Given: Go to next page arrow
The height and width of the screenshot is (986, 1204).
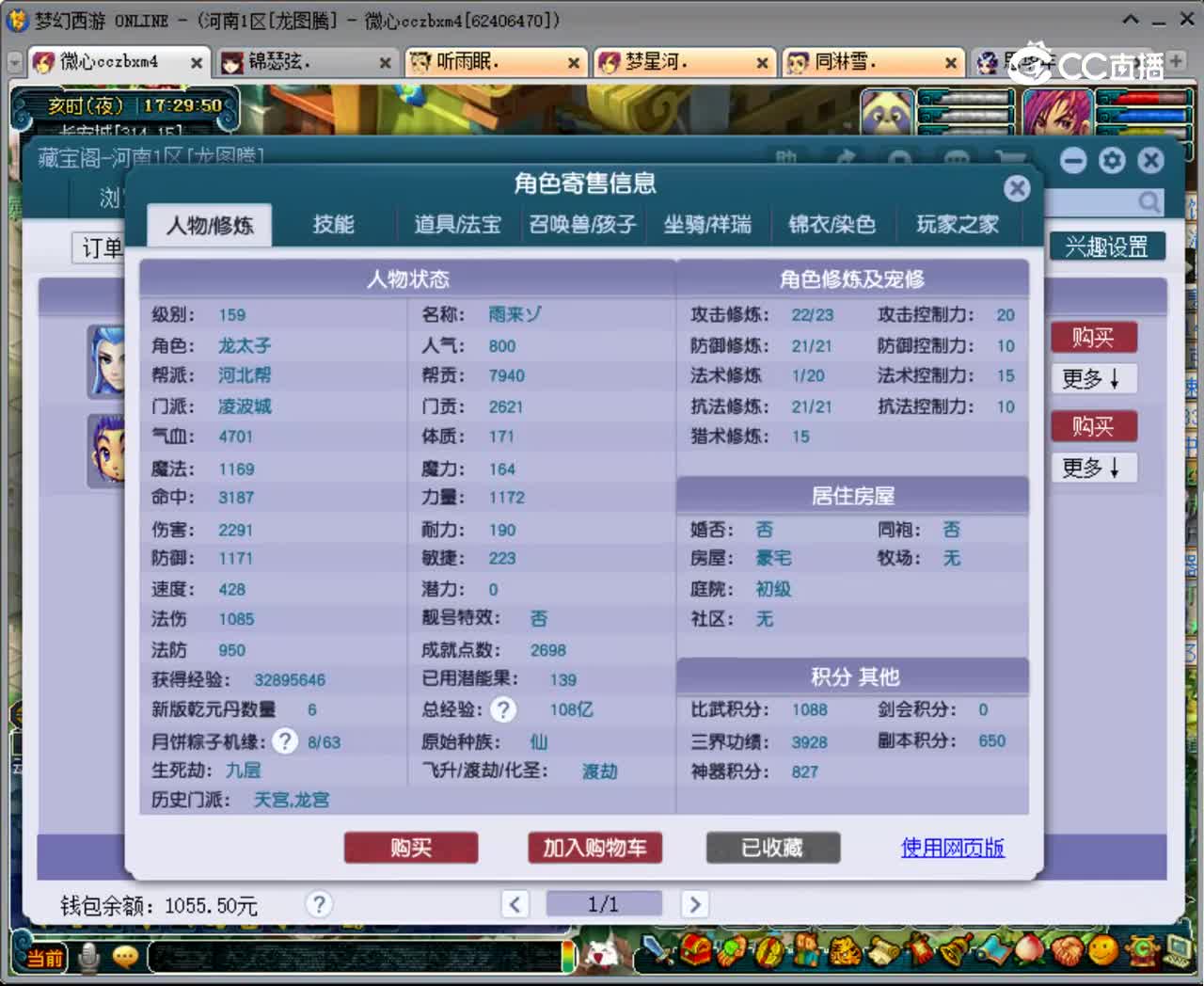Looking at the screenshot, I should (x=694, y=904).
